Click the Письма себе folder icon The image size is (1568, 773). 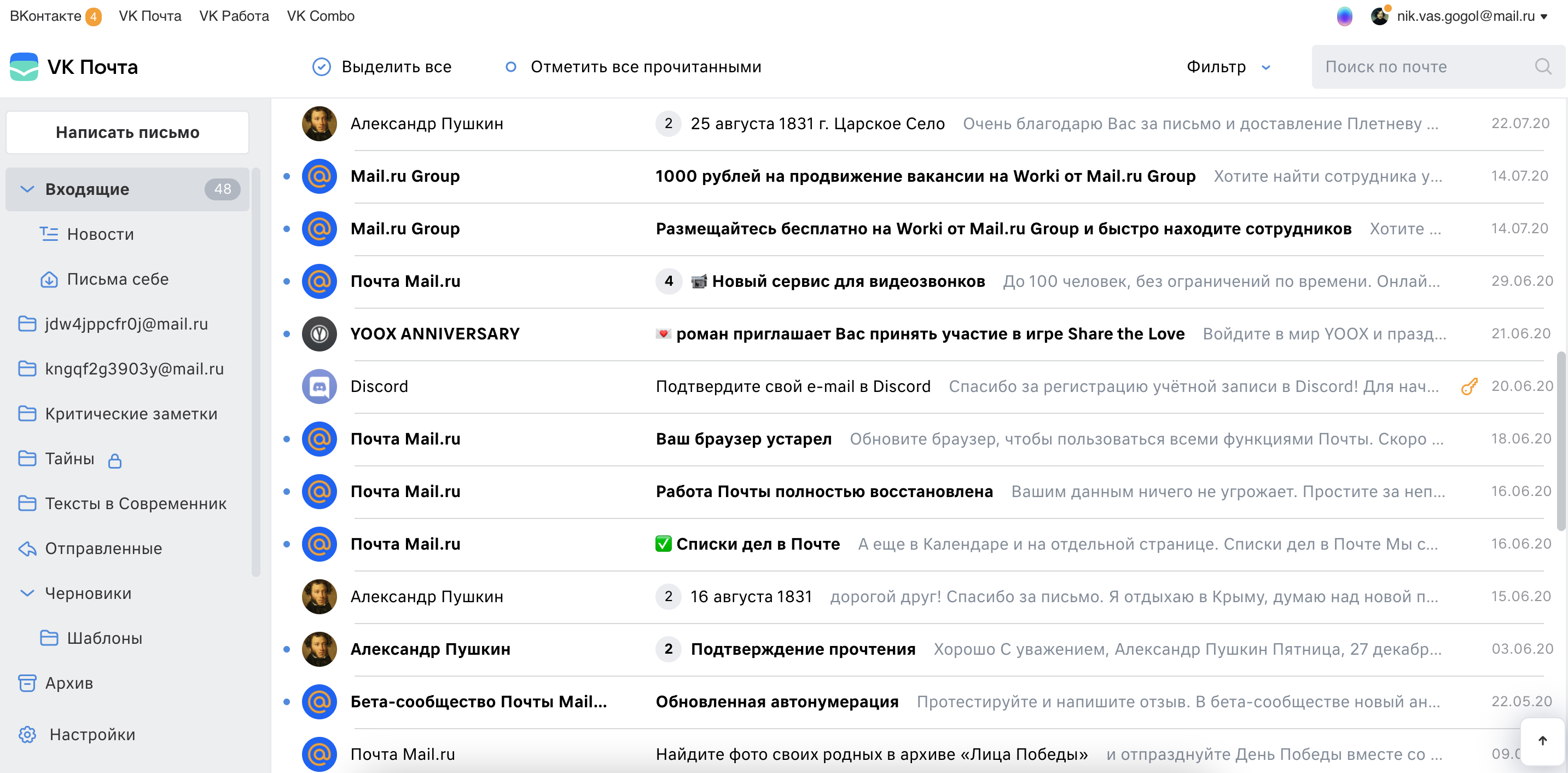(x=49, y=279)
